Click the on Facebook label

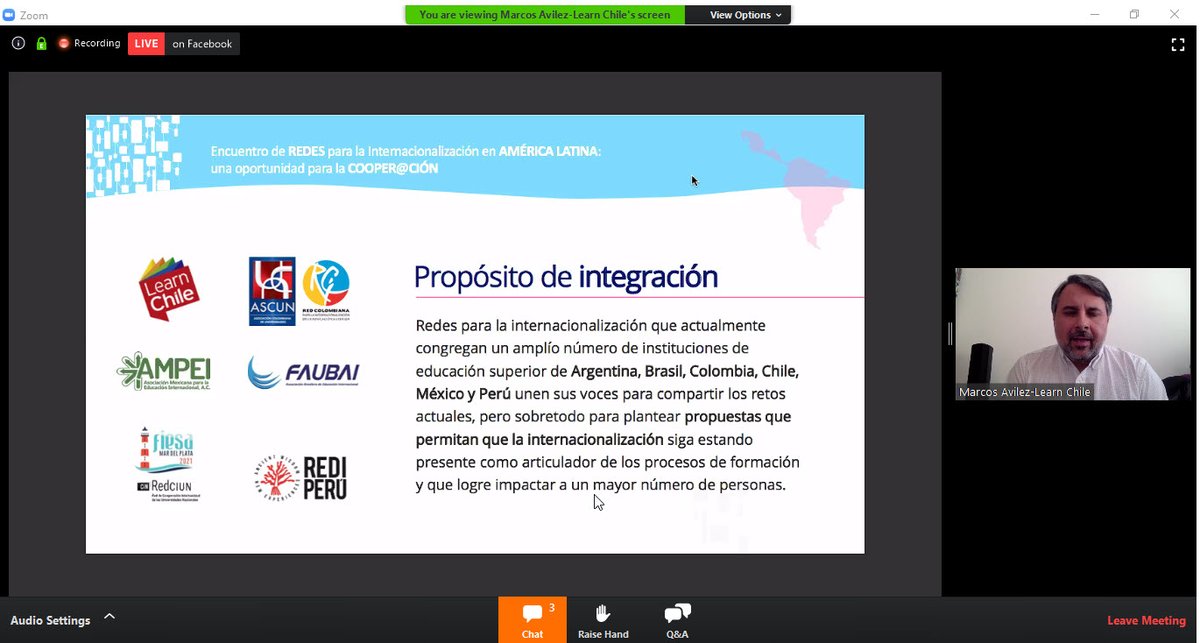202,43
